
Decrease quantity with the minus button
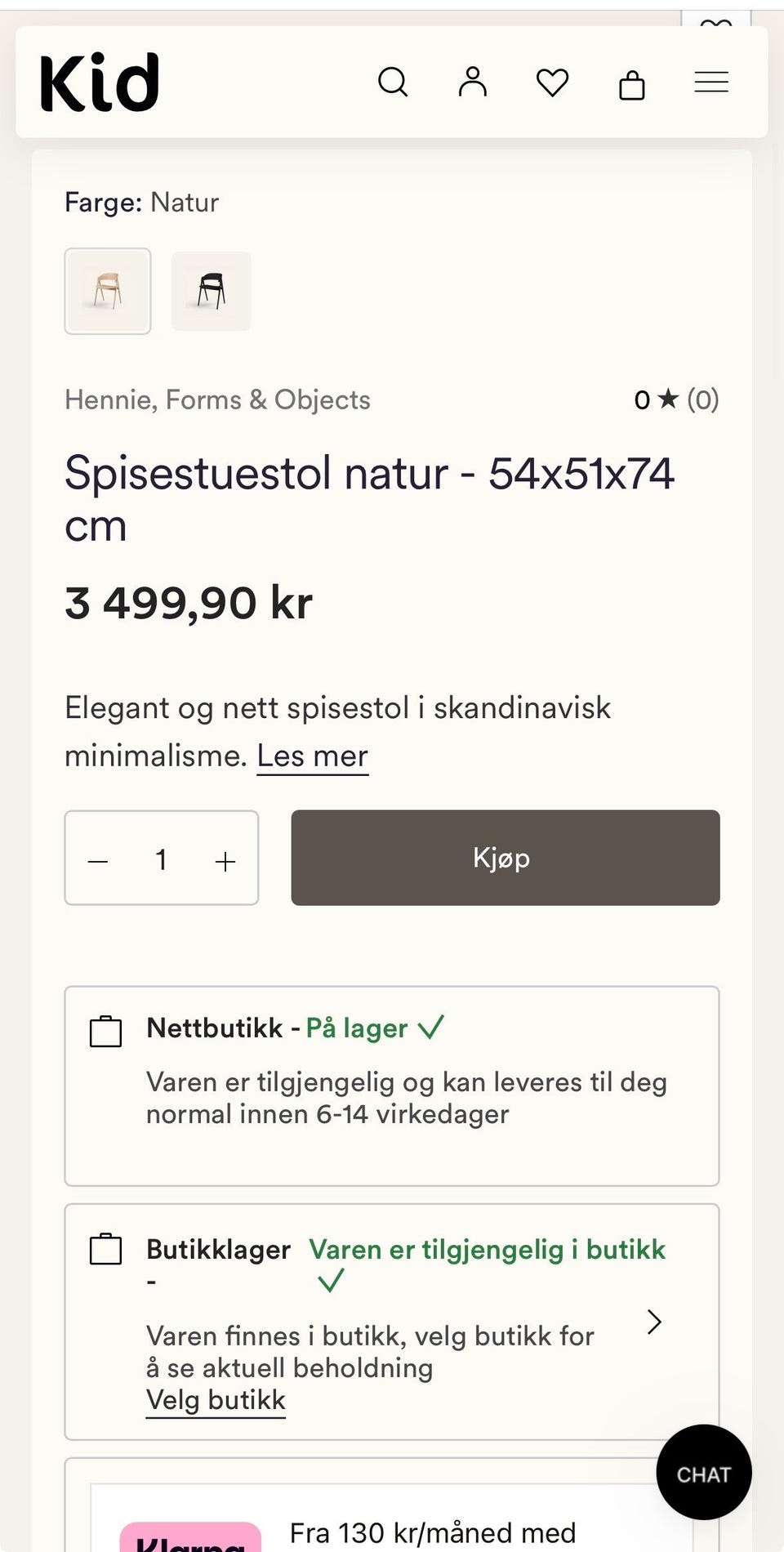click(x=98, y=862)
